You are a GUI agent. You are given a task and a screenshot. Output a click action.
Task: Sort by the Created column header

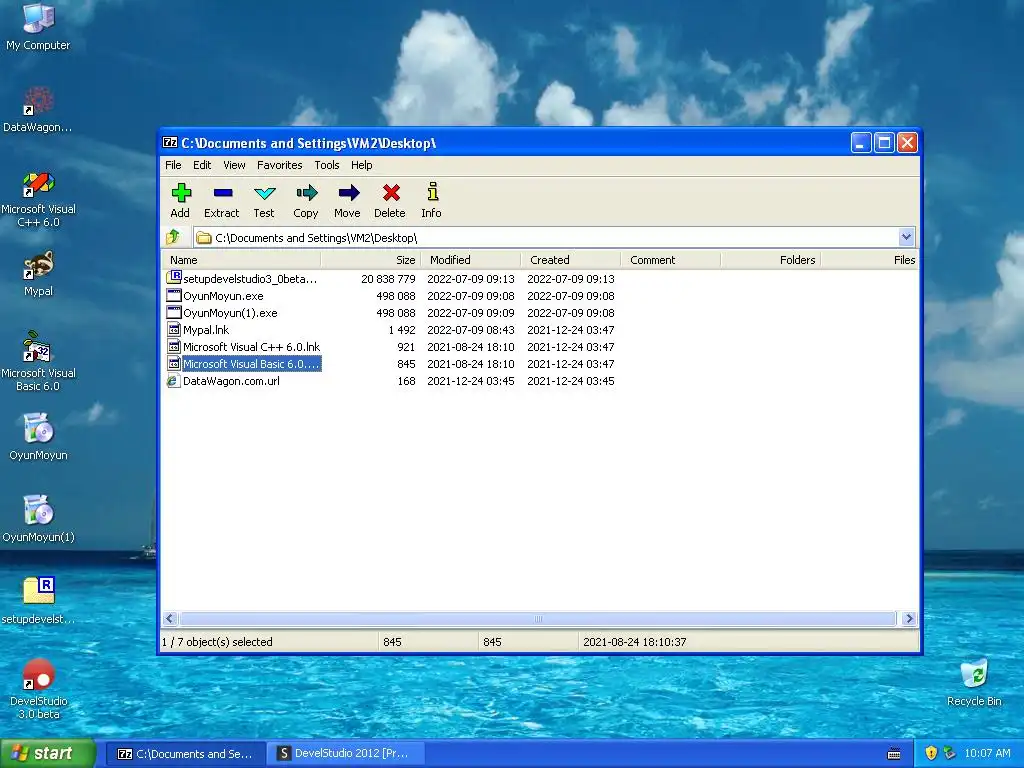point(570,260)
